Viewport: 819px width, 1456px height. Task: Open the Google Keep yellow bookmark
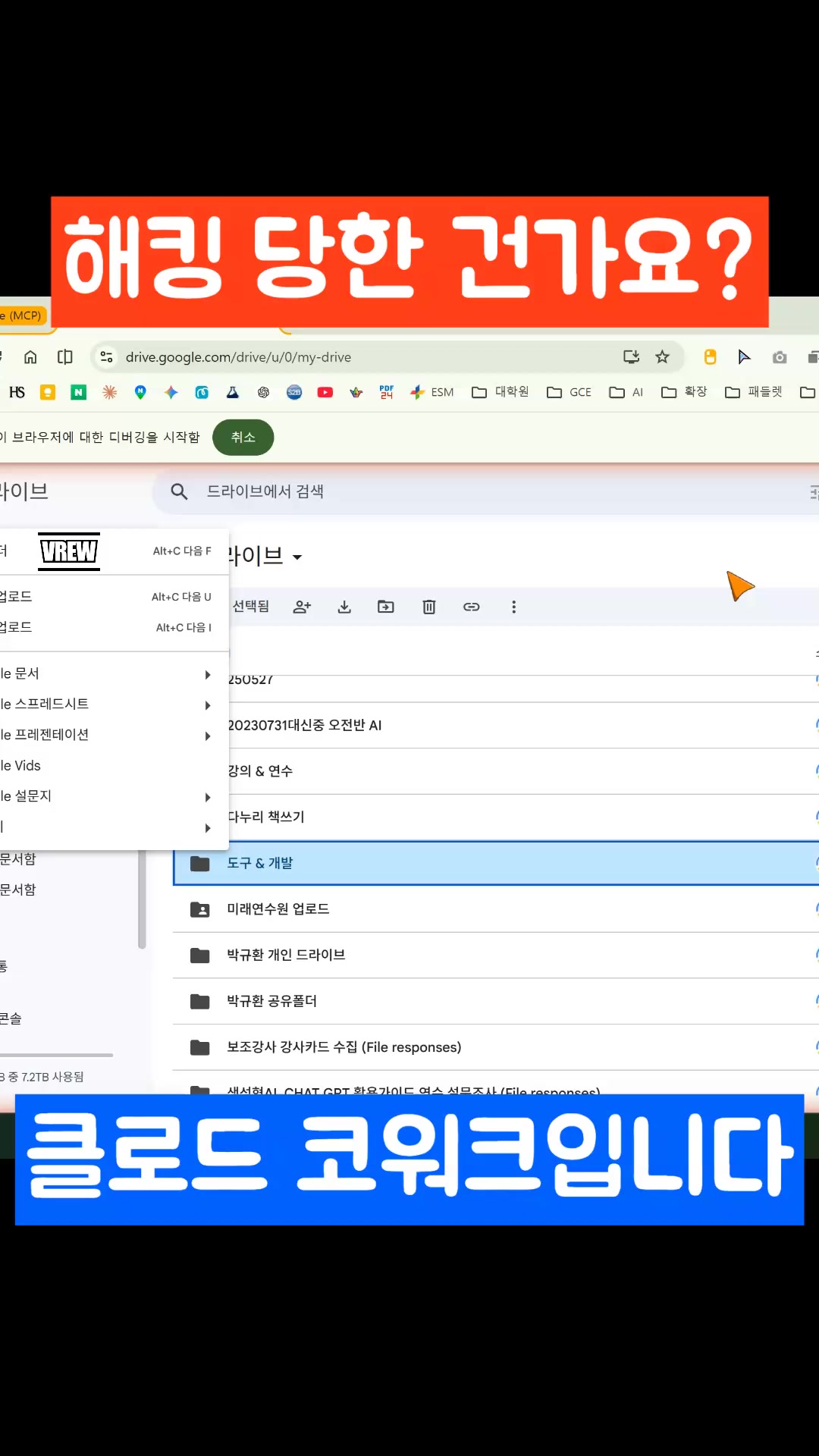[x=48, y=392]
